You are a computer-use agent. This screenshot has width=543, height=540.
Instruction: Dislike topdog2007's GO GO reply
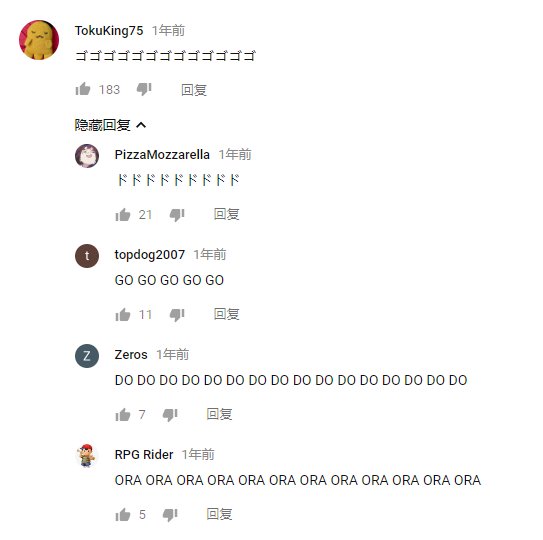pyautogui.click(x=177, y=315)
